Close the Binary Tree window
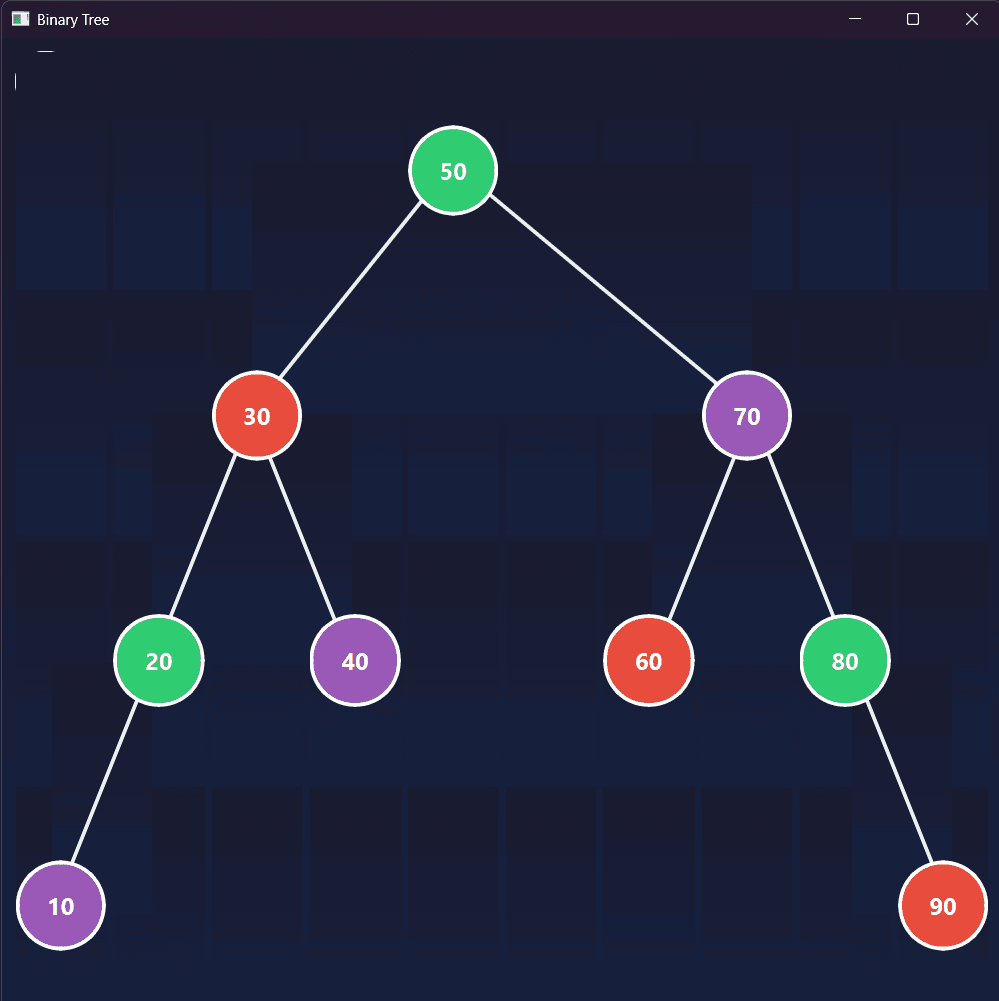The height and width of the screenshot is (1001, 999). tap(972, 19)
